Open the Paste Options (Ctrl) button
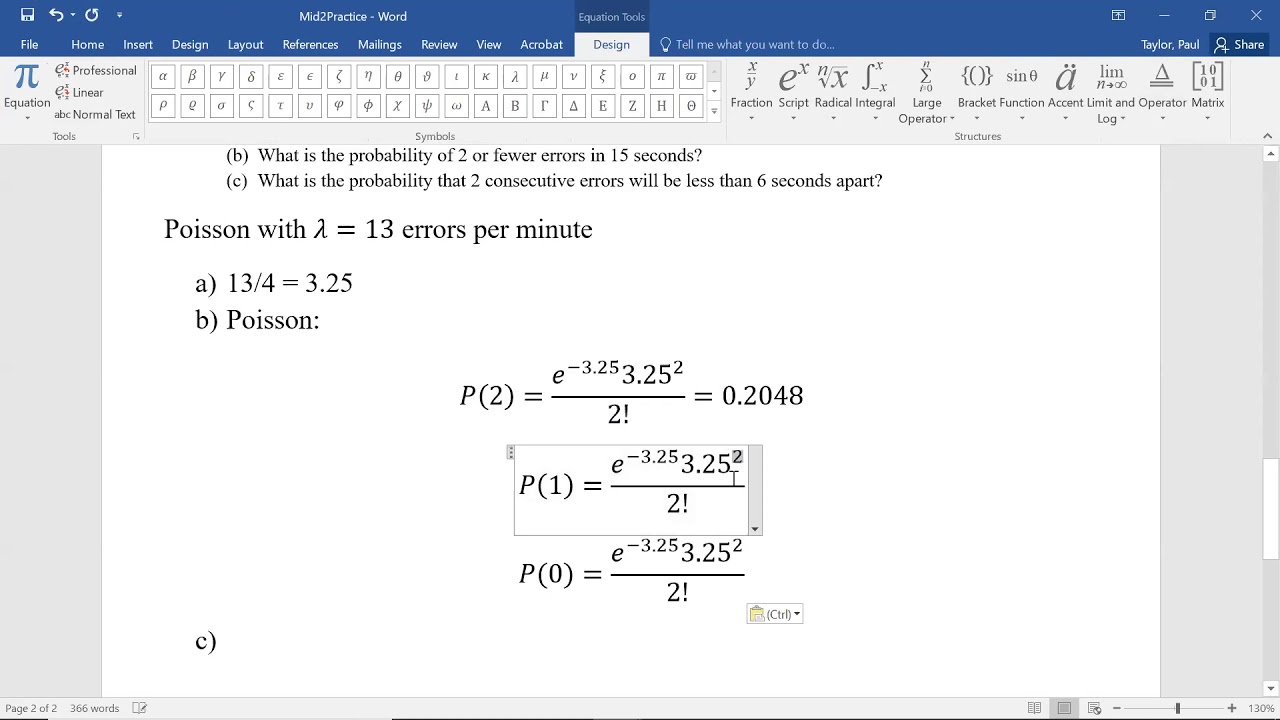Viewport: 1280px width, 720px height. 775,614
